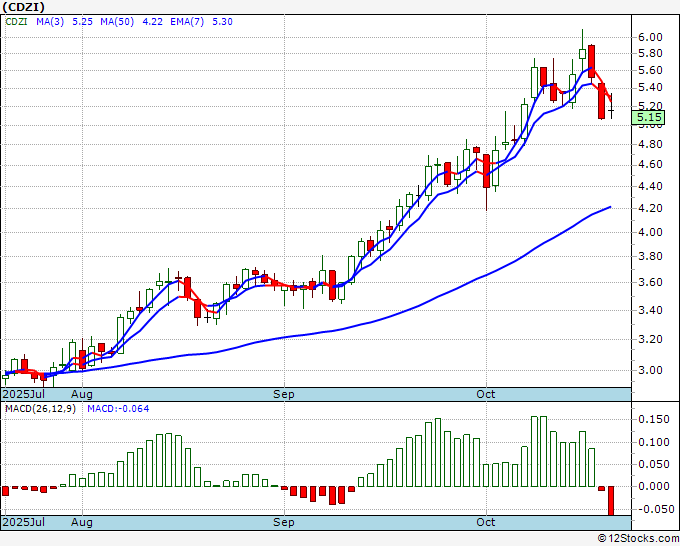Click the last red MACD histogram bar

click(x=611, y=501)
